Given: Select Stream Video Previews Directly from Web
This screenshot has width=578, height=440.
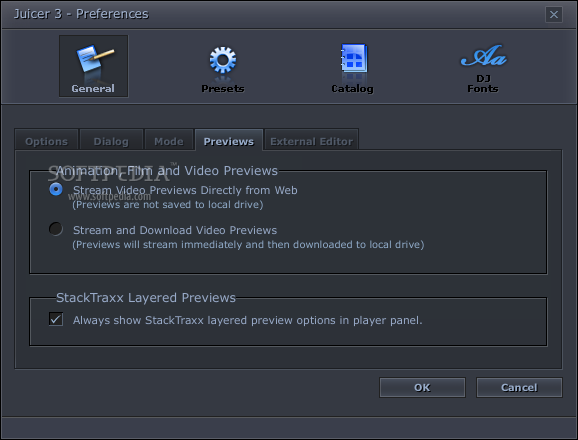Looking at the screenshot, I should point(56,189).
